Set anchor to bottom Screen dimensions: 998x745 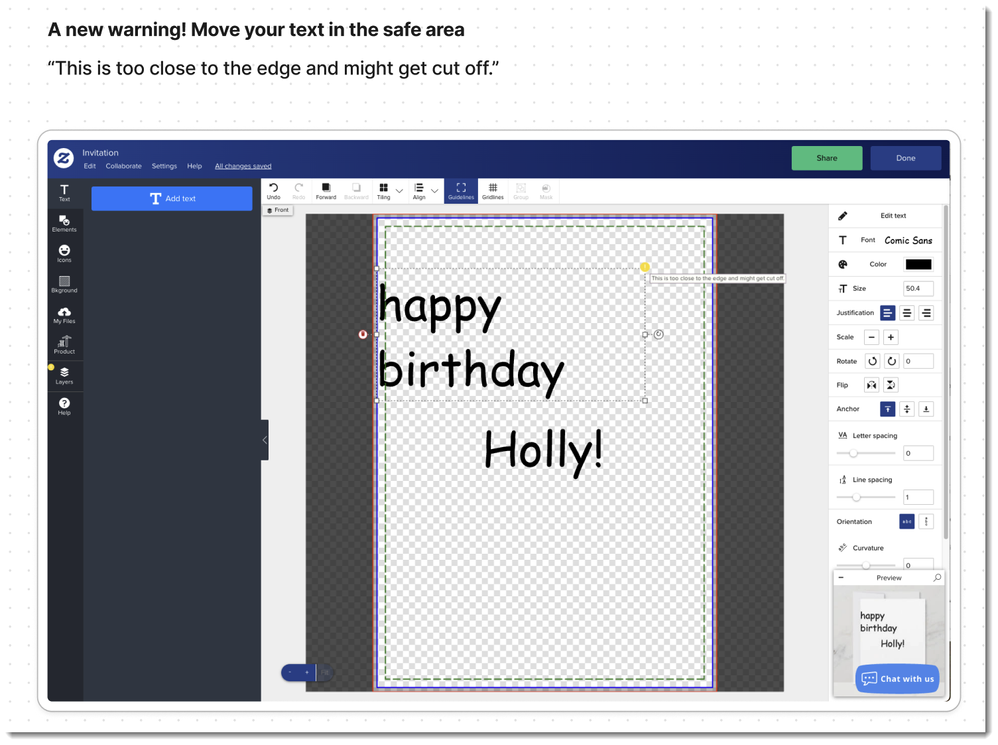(x=926, y=409)
